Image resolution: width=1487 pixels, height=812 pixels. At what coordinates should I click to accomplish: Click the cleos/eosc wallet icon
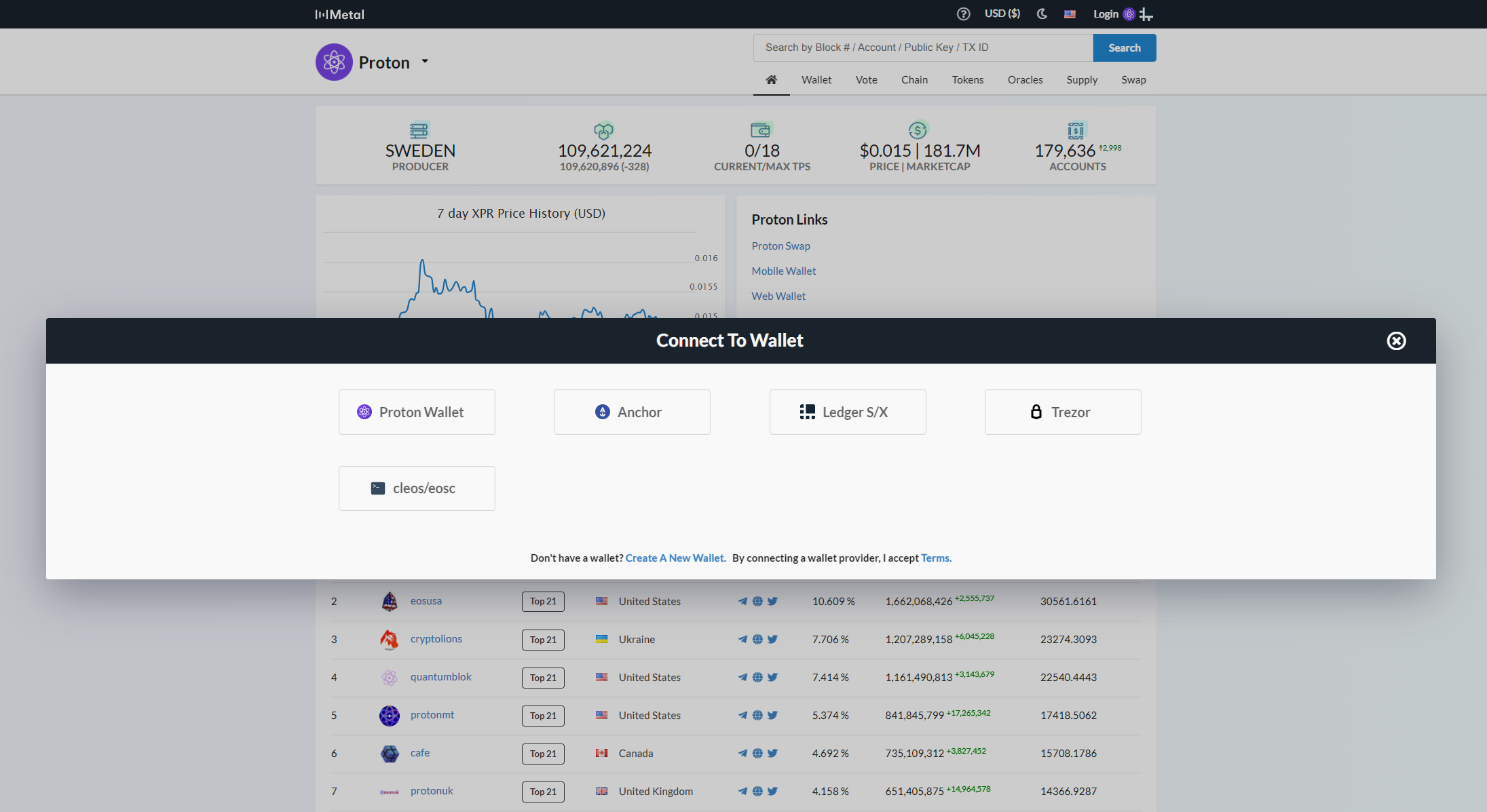377,488
